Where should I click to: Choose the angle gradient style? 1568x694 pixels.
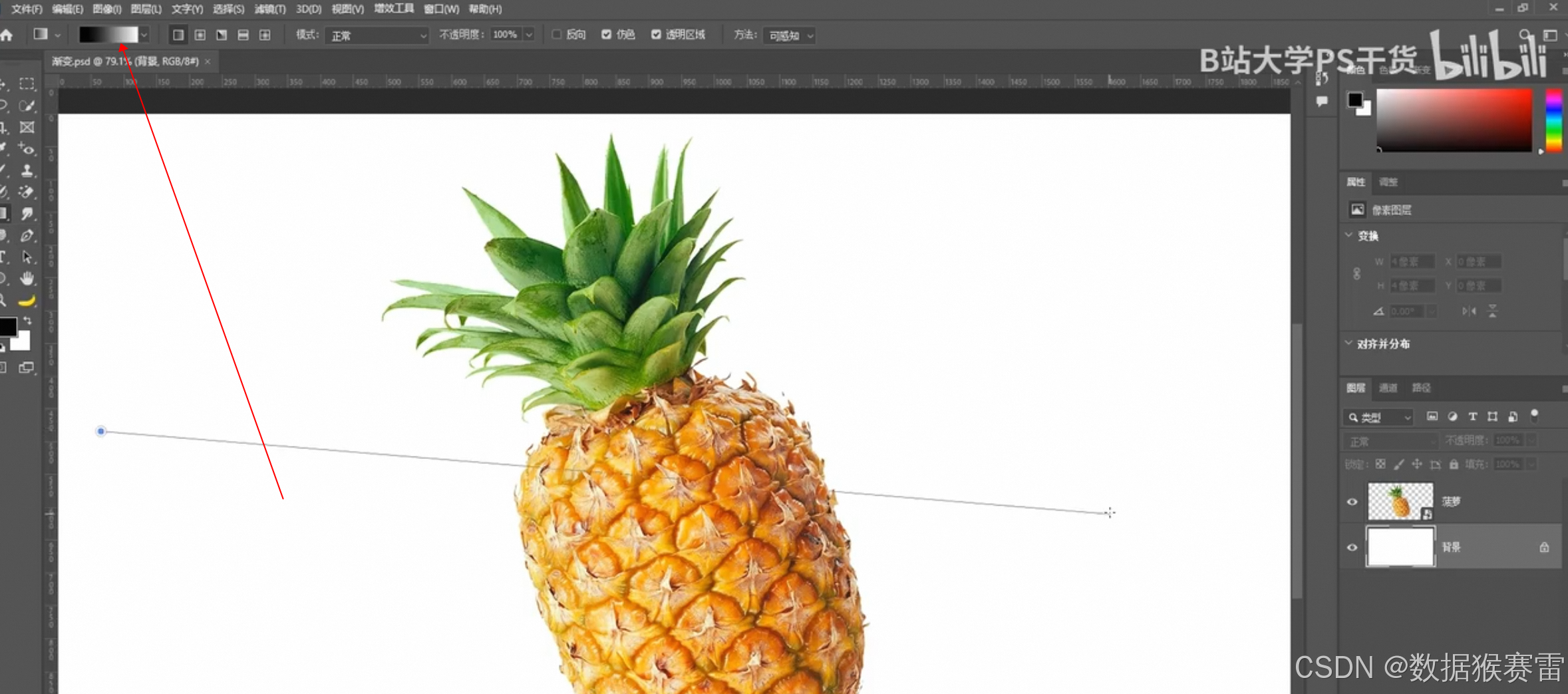[222, 35]
